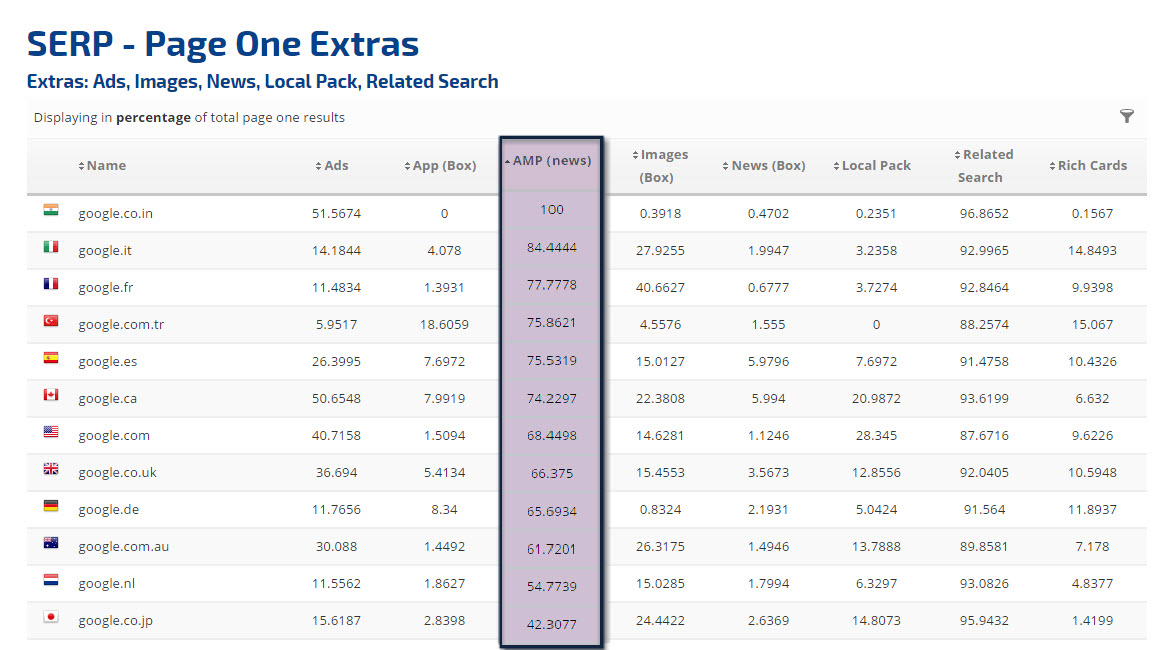Sort by Local Pack column header

point(871,166)
